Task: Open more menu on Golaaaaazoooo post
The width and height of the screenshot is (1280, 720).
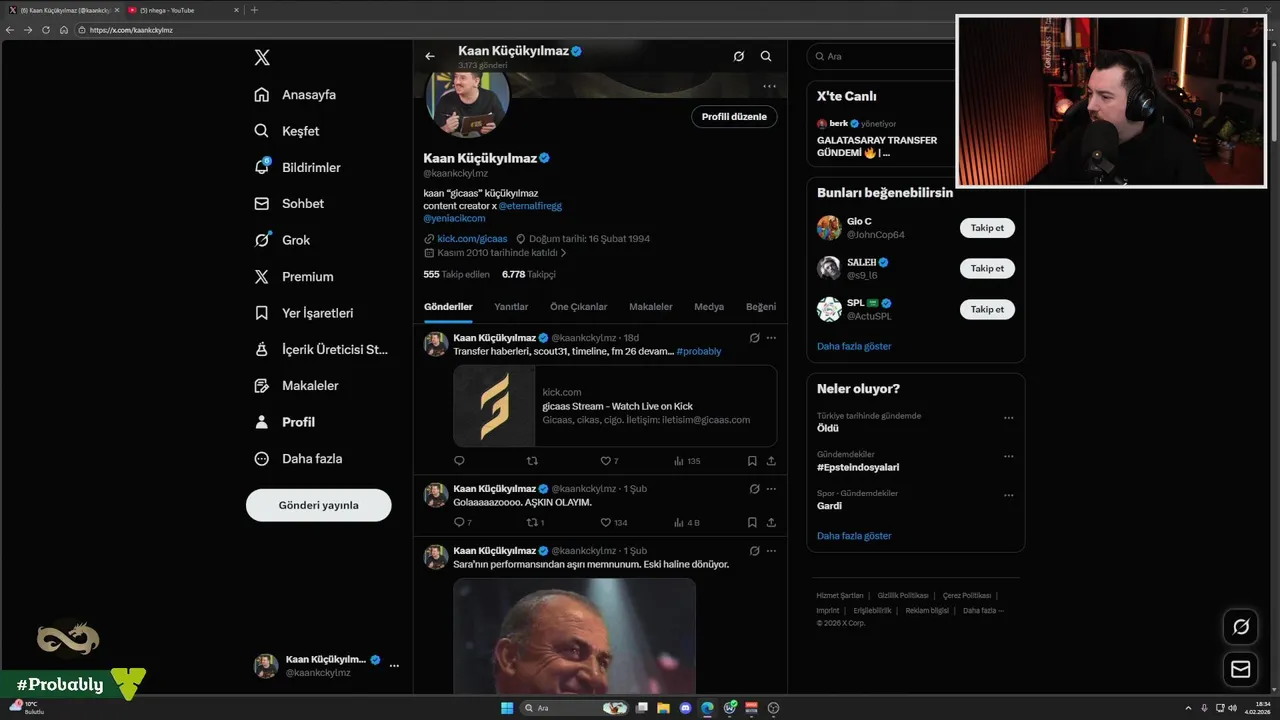Action: pos(771,489)
